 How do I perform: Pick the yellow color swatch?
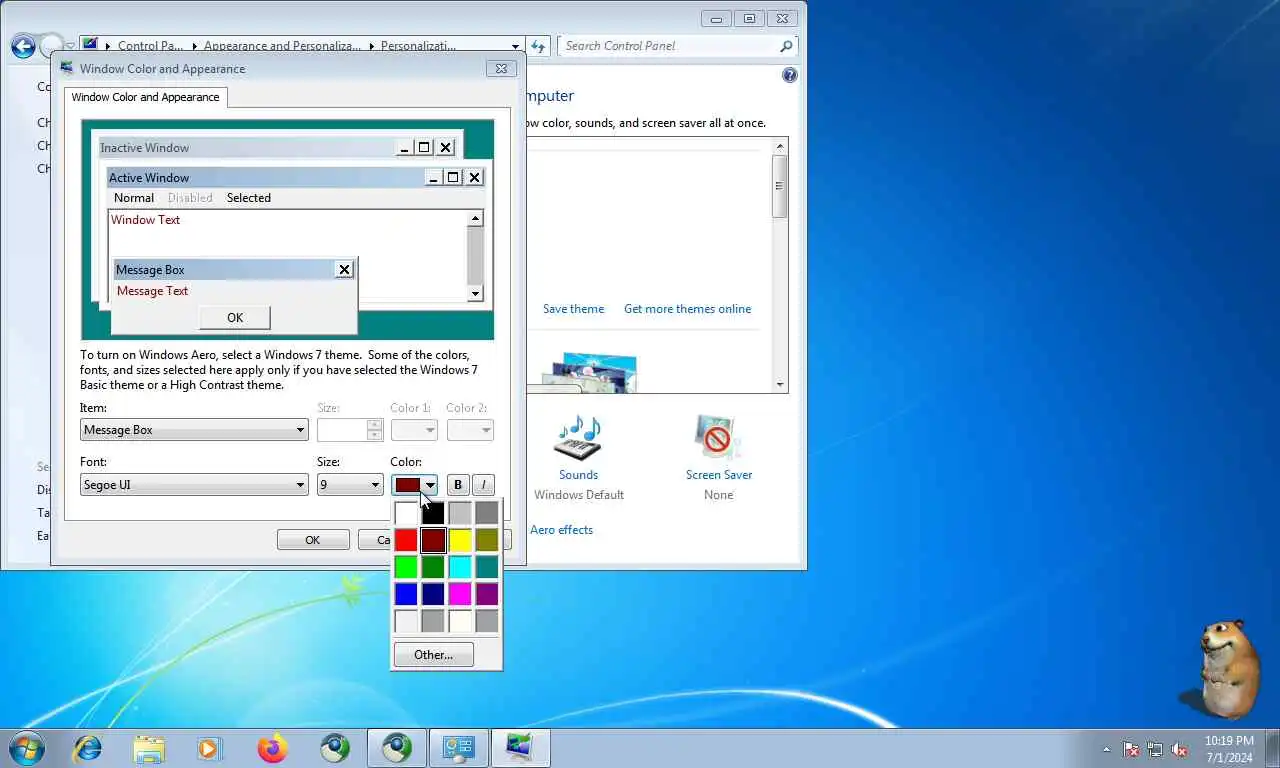(x=460, y=540)
